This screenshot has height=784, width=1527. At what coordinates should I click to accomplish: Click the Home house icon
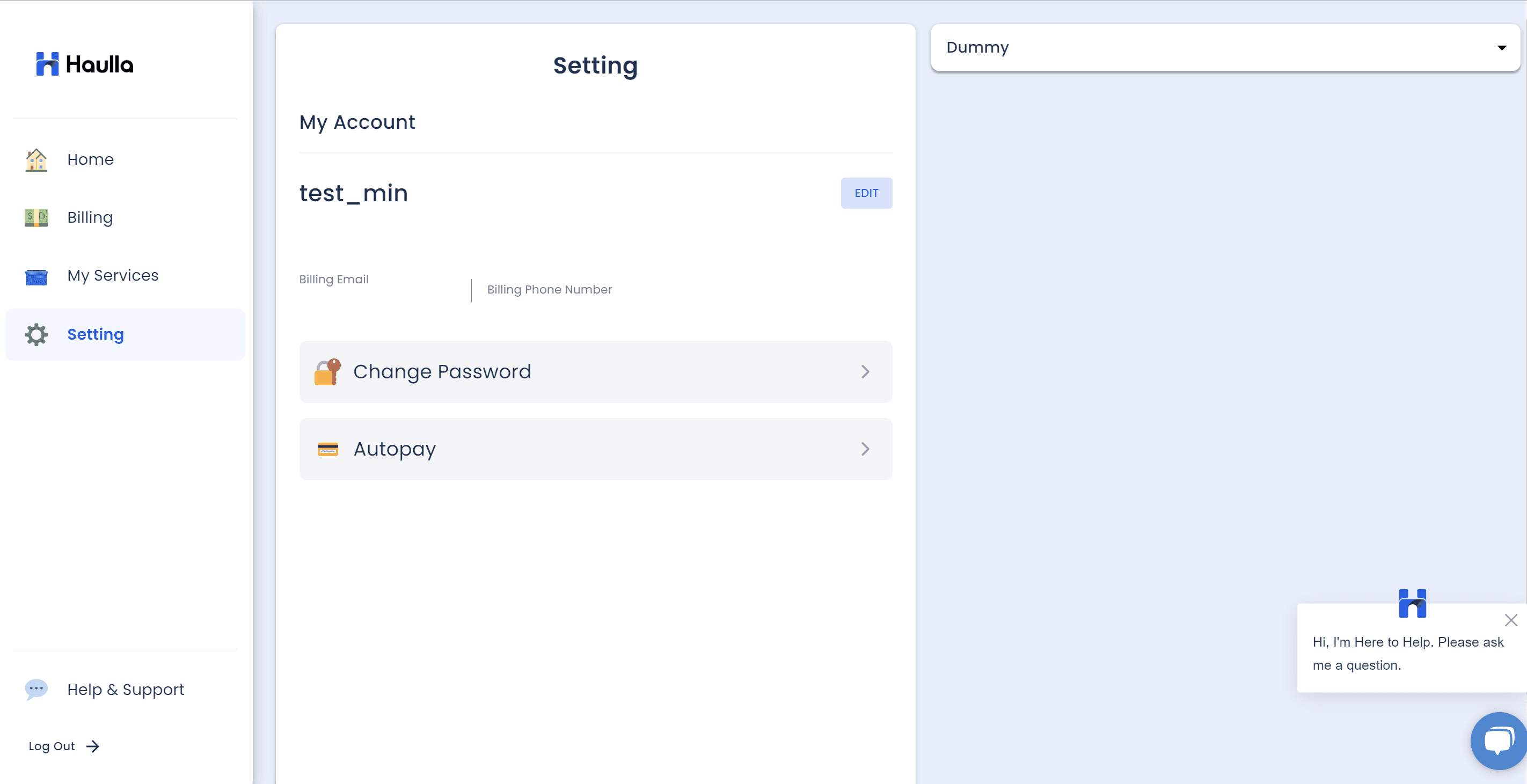point(36,160)
